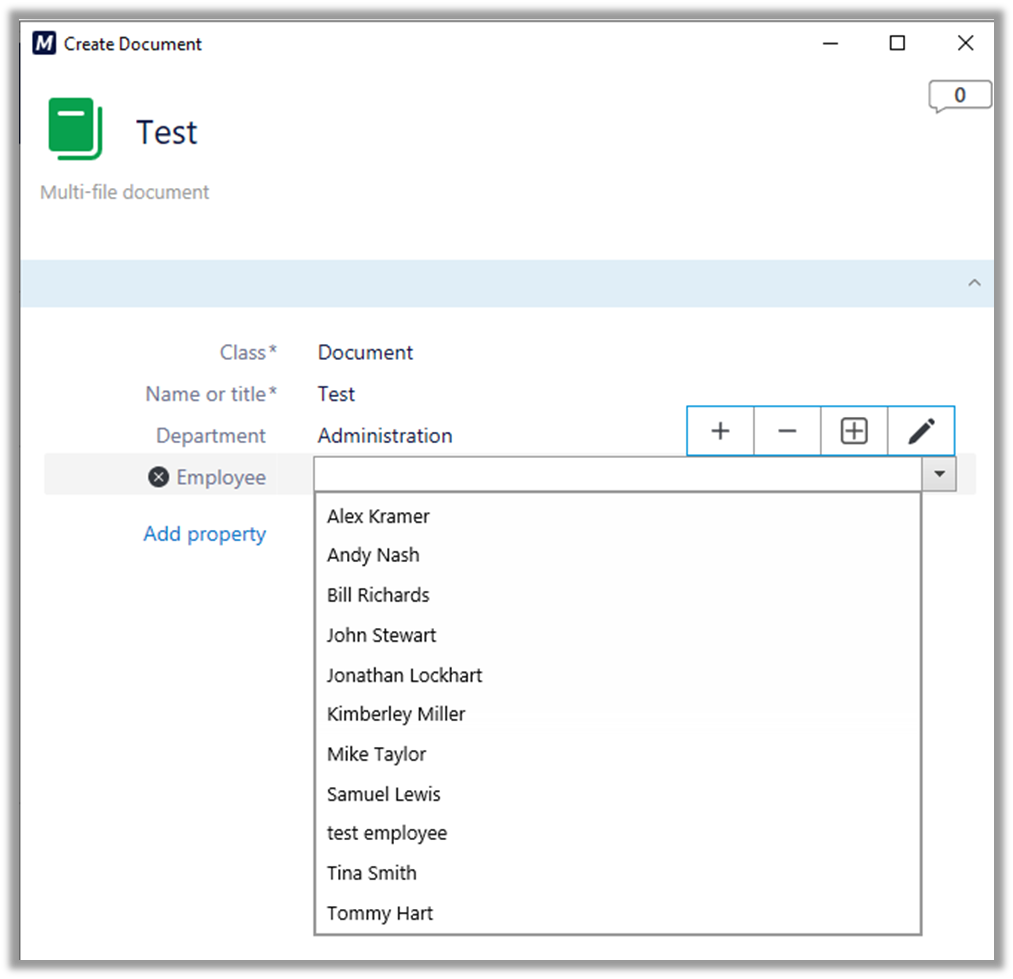Click the plus icon to add value

pos(720,431)
